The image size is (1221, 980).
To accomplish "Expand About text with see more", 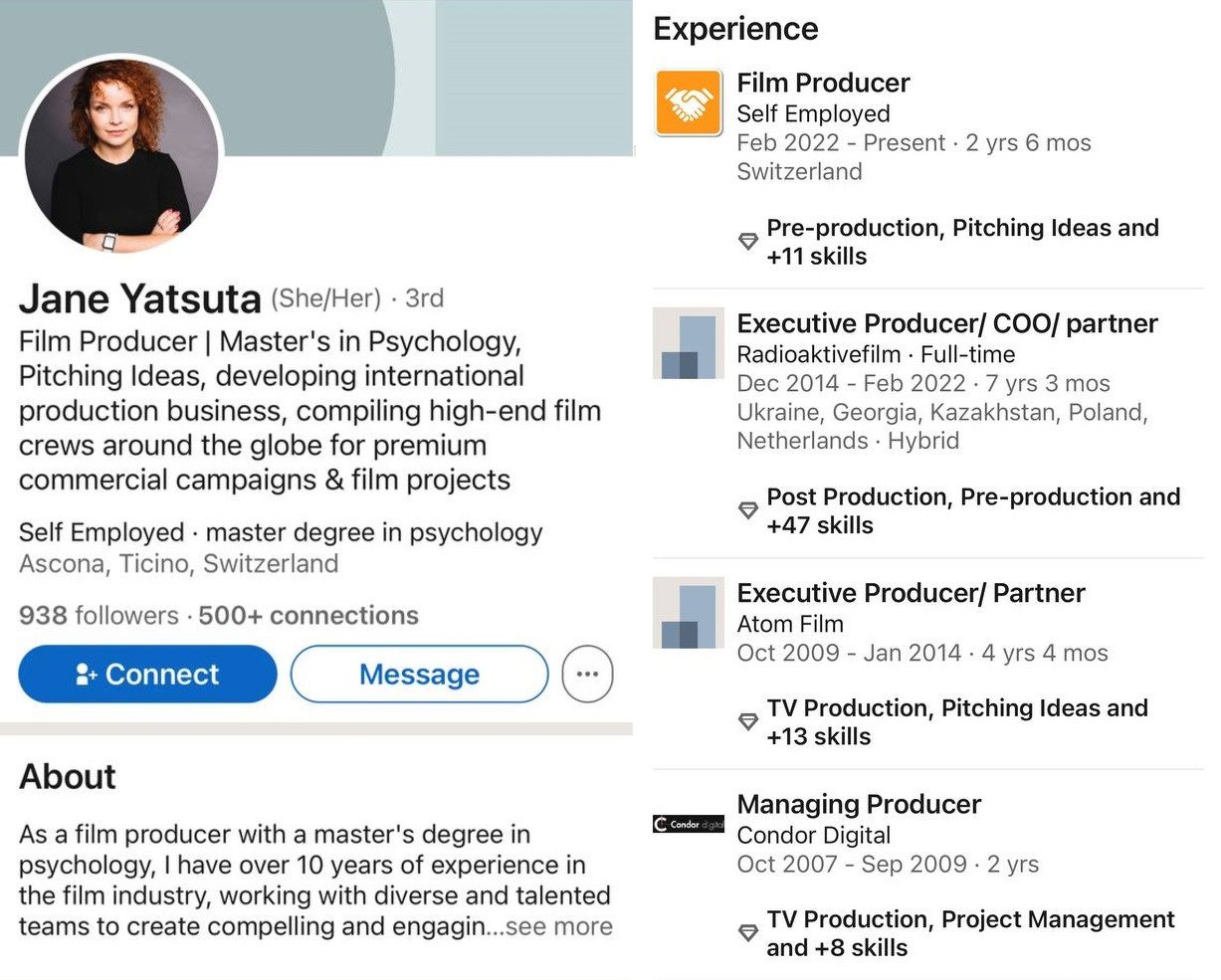I will click(x=558, y=927).
